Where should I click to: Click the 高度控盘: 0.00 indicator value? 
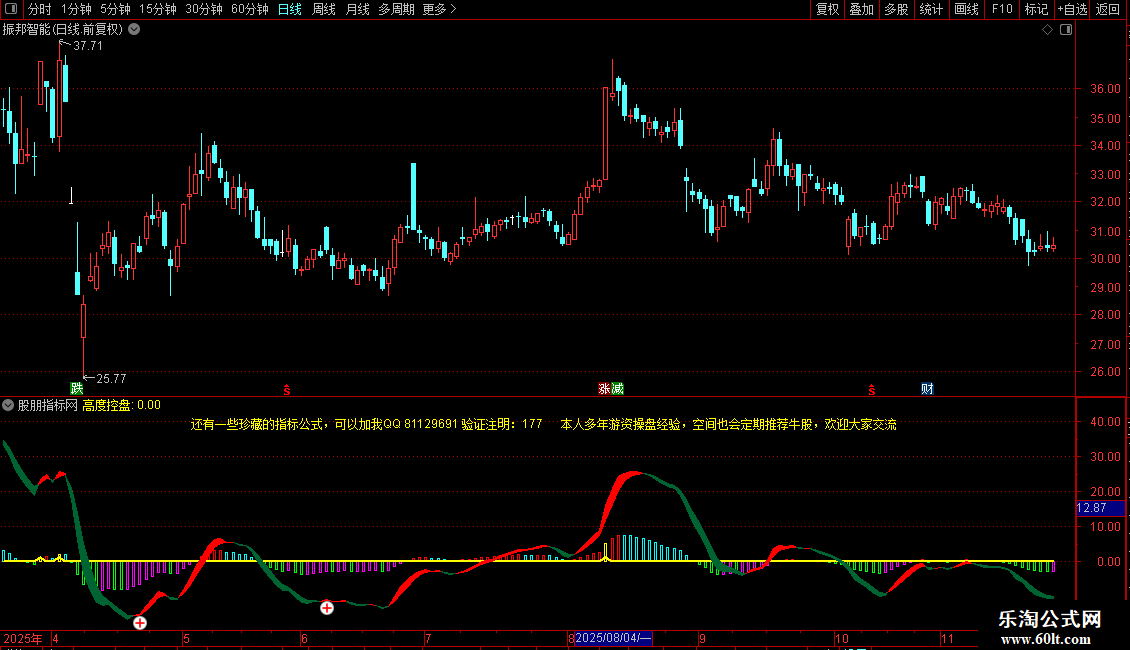(x=121, y=405)
